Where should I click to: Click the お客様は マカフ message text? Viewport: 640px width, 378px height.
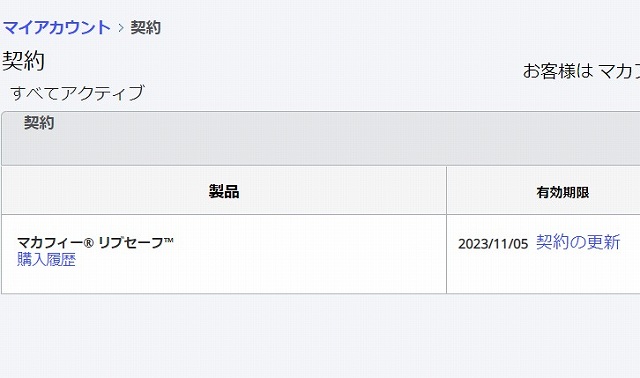[x=581, y=71]
